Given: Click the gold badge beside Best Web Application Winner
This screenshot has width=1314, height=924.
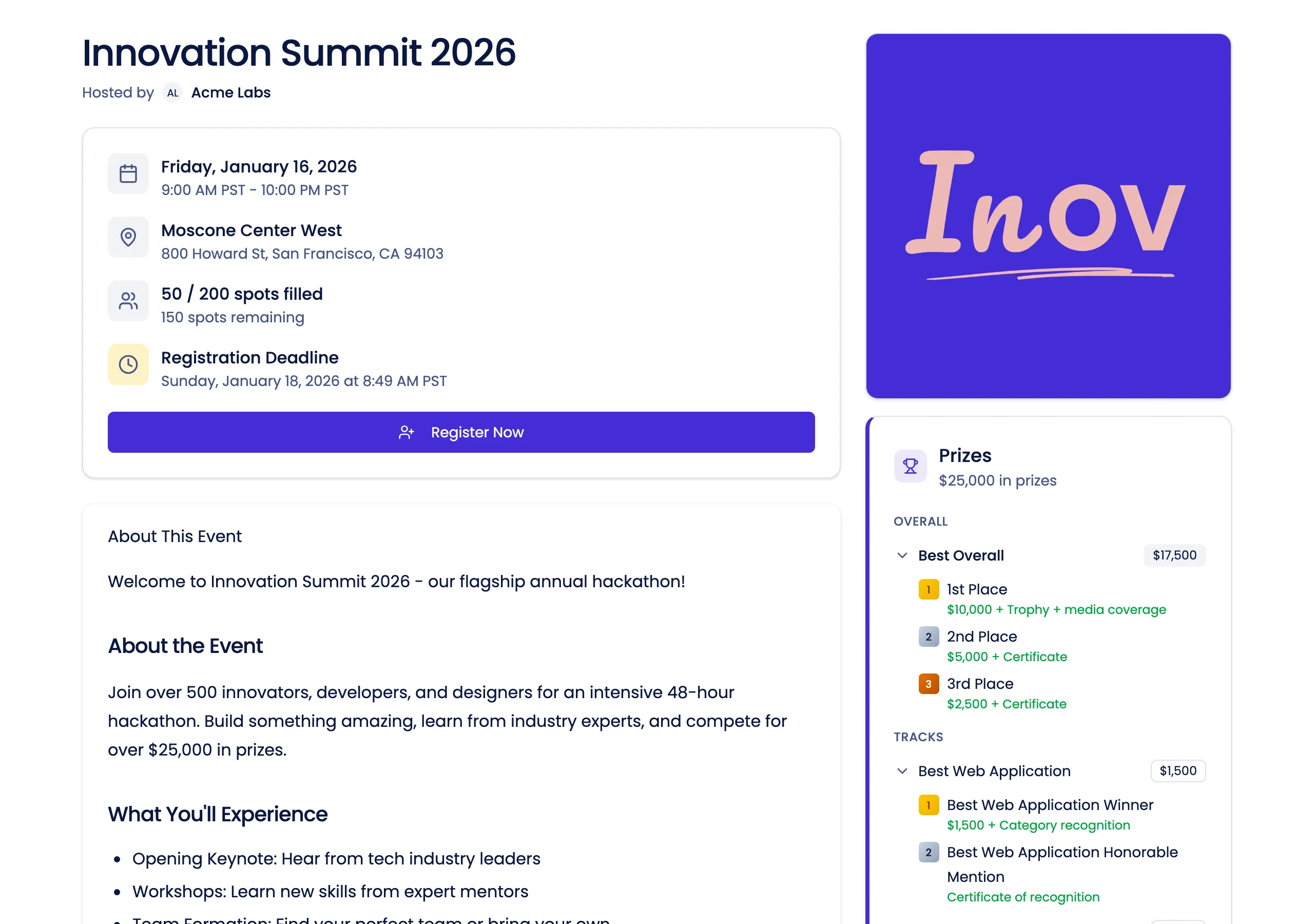Looking at the screenshot, I should point(929,805).
